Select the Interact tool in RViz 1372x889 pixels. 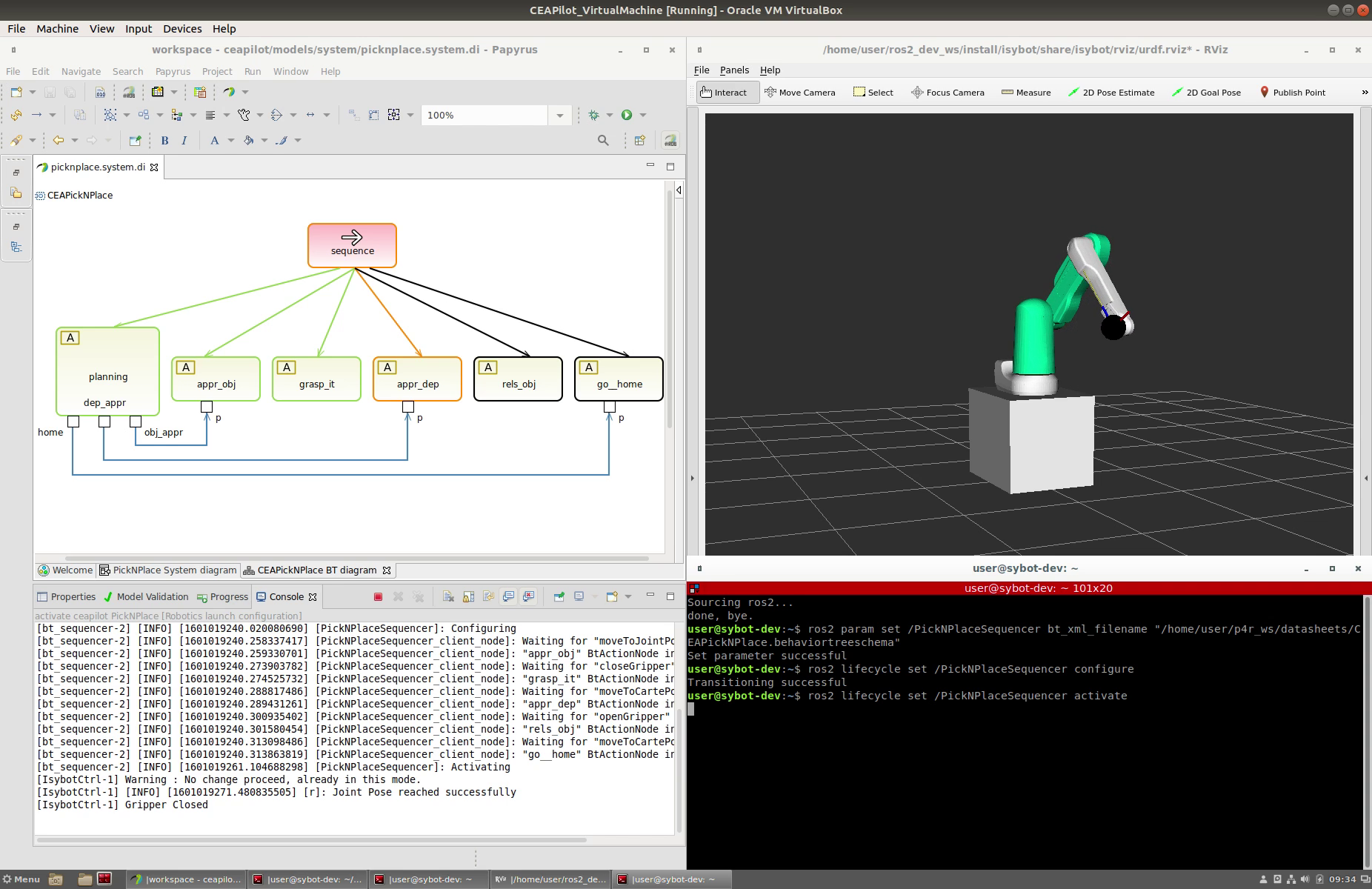[726, 92]
